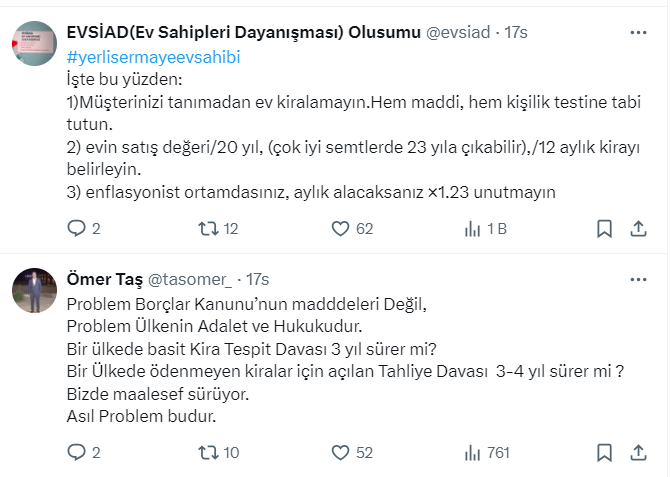Open more options for EVSİAD tweet
This screenshot has width=670, height=477.
tap(637, 33)
